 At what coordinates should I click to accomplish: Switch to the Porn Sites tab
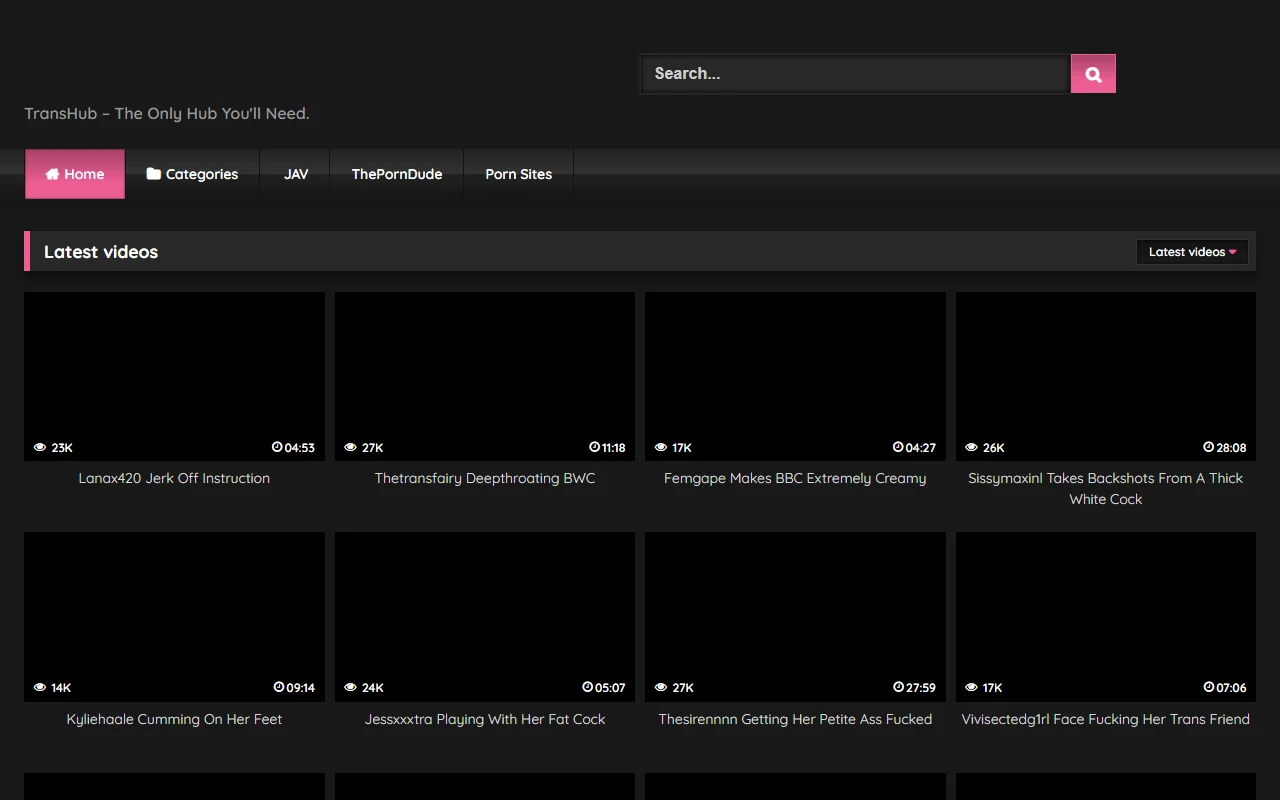[x=518, y=174]
